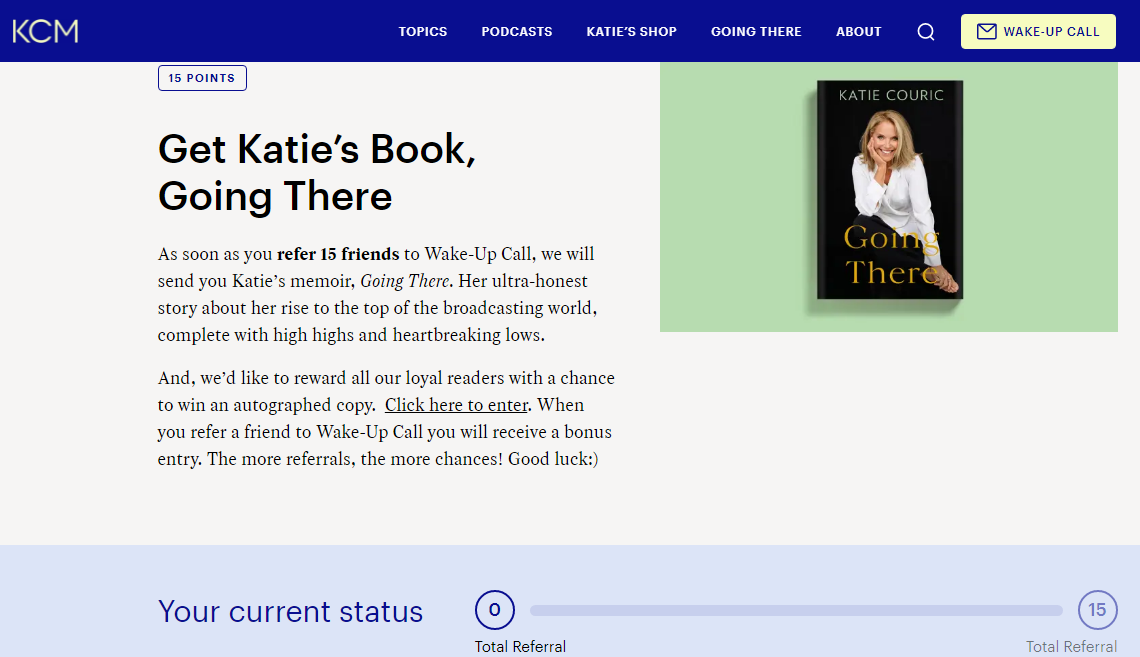The width and height of the screenshot is (1140, 657).
Task: Follow the 'Click here to enter' link
Action: tap(457, 405)
